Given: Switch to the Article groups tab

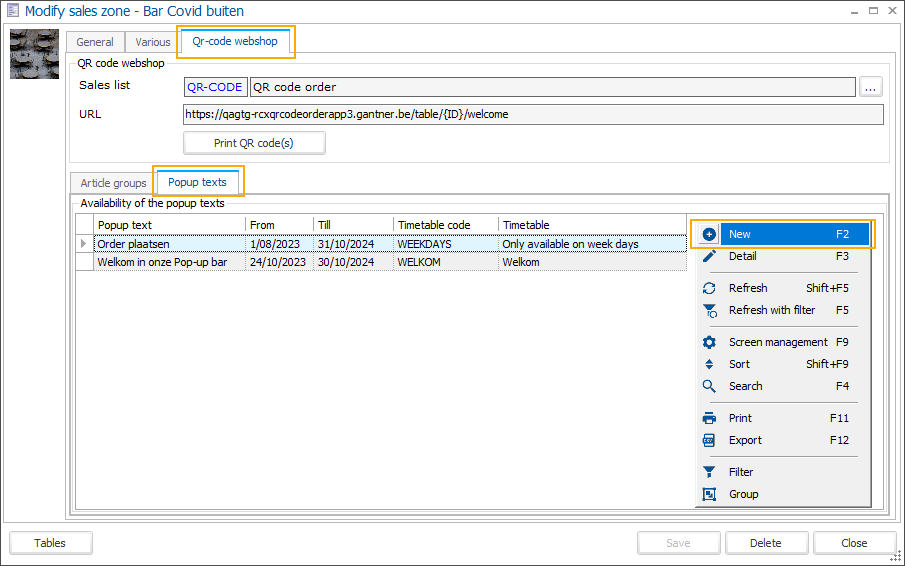Looking at the screenshot, I should point(113,183).
